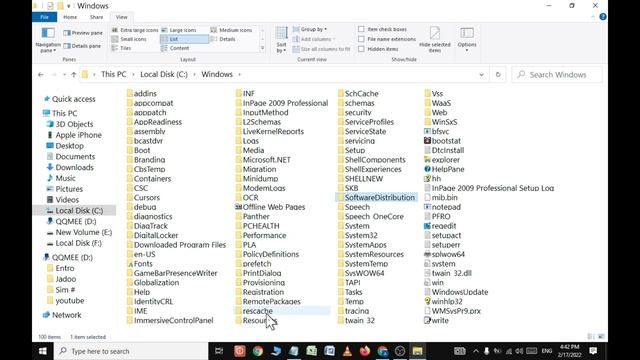This screenshot has height=360, width=640.
Task: Go to This PC in the address bar
Action: pyautogui.click(x=113, y=75)
